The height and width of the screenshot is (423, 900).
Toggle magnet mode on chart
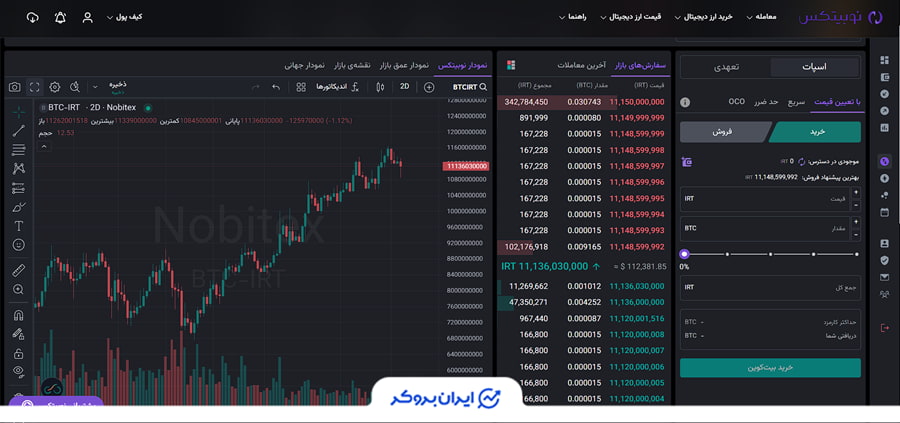click(x=19, y=315)
